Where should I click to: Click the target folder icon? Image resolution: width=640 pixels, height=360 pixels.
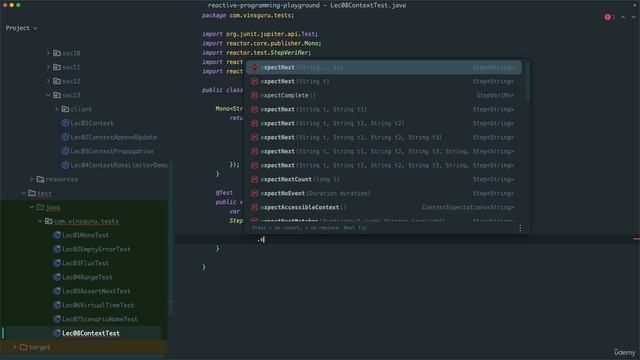[x=23, y=347]
